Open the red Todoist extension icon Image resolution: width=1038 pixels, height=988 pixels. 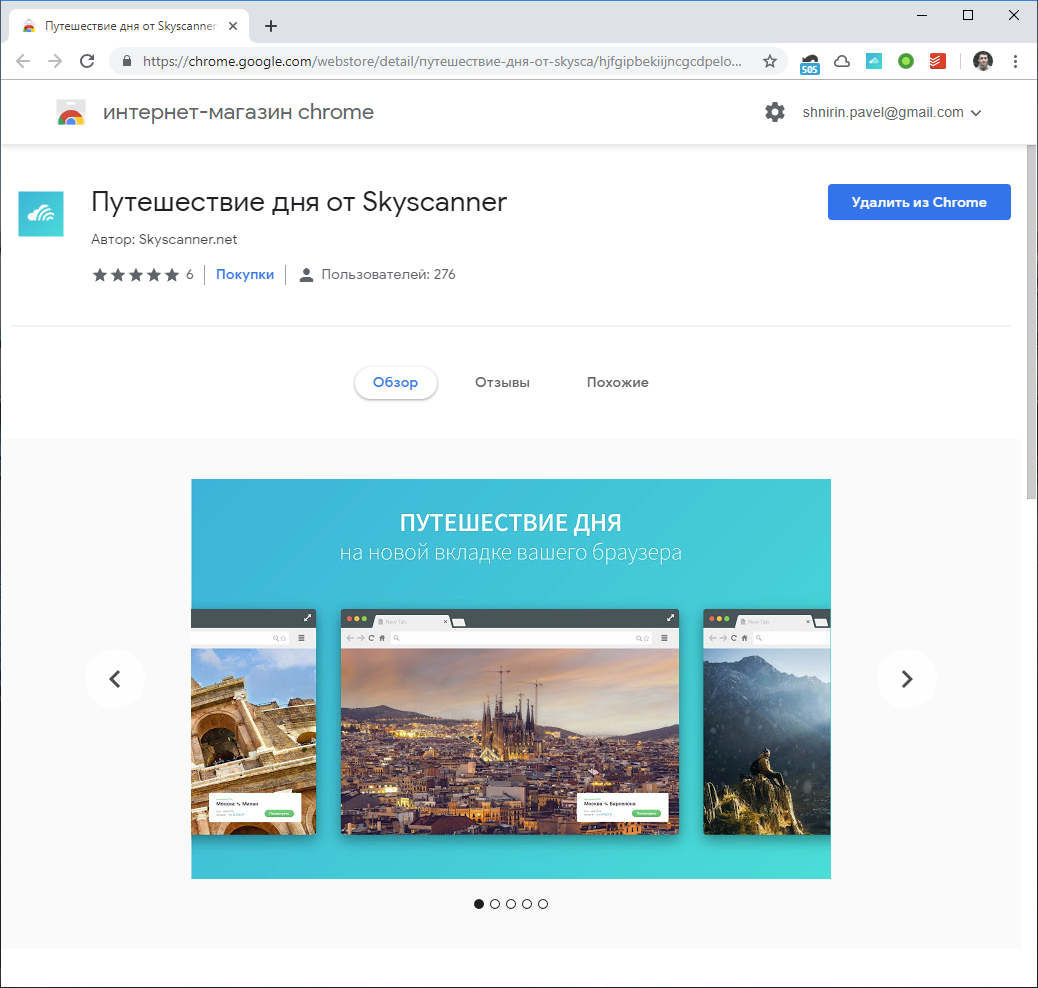(937, 62)
